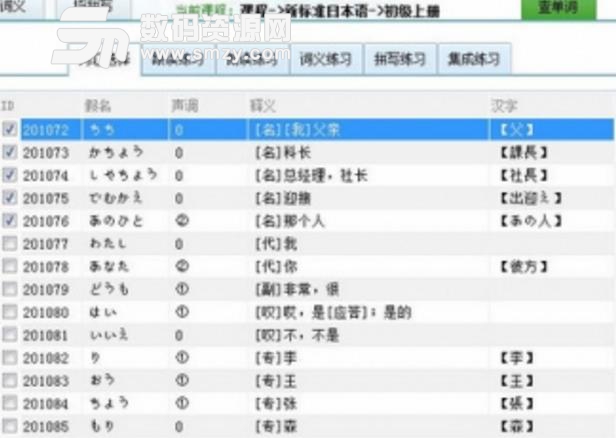Click the kanji cell 【社長】

524,175
